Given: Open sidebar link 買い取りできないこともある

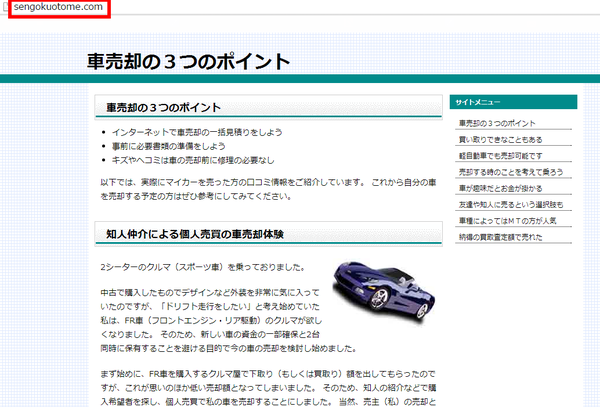Looking at the screenshot, I should click(x=501, y=140).
